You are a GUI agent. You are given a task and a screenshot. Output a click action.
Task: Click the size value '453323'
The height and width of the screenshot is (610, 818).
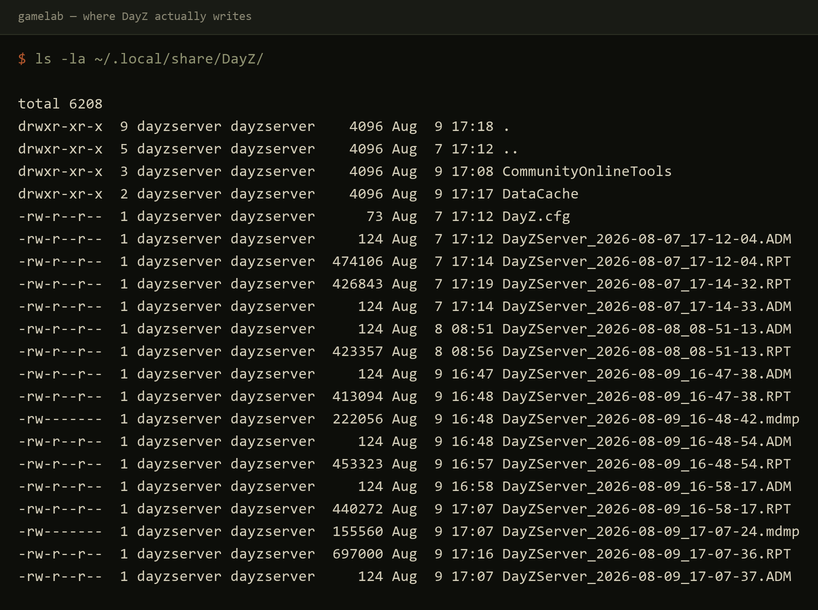(x=358, y=464)
